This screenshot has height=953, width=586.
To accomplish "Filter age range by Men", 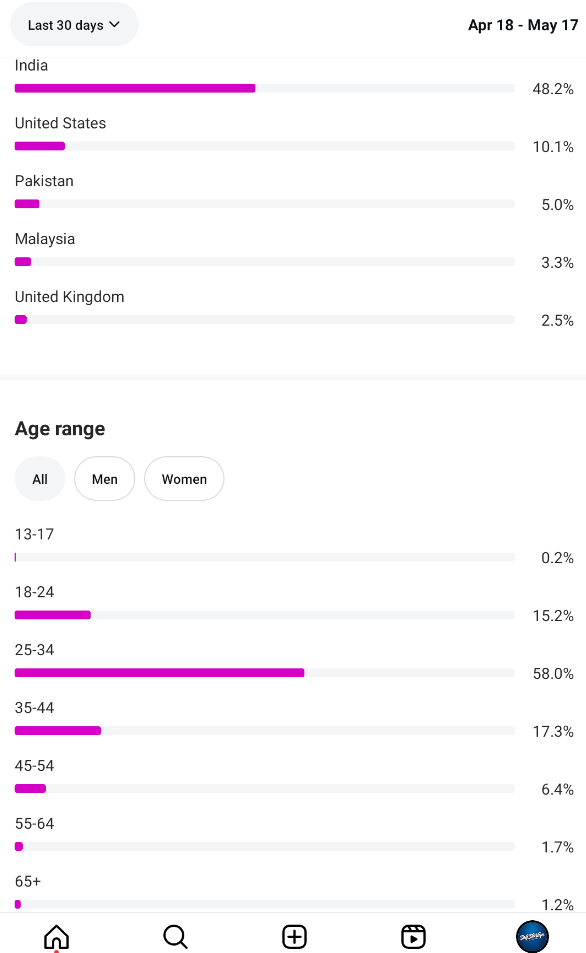I will [x=105, y=479].
